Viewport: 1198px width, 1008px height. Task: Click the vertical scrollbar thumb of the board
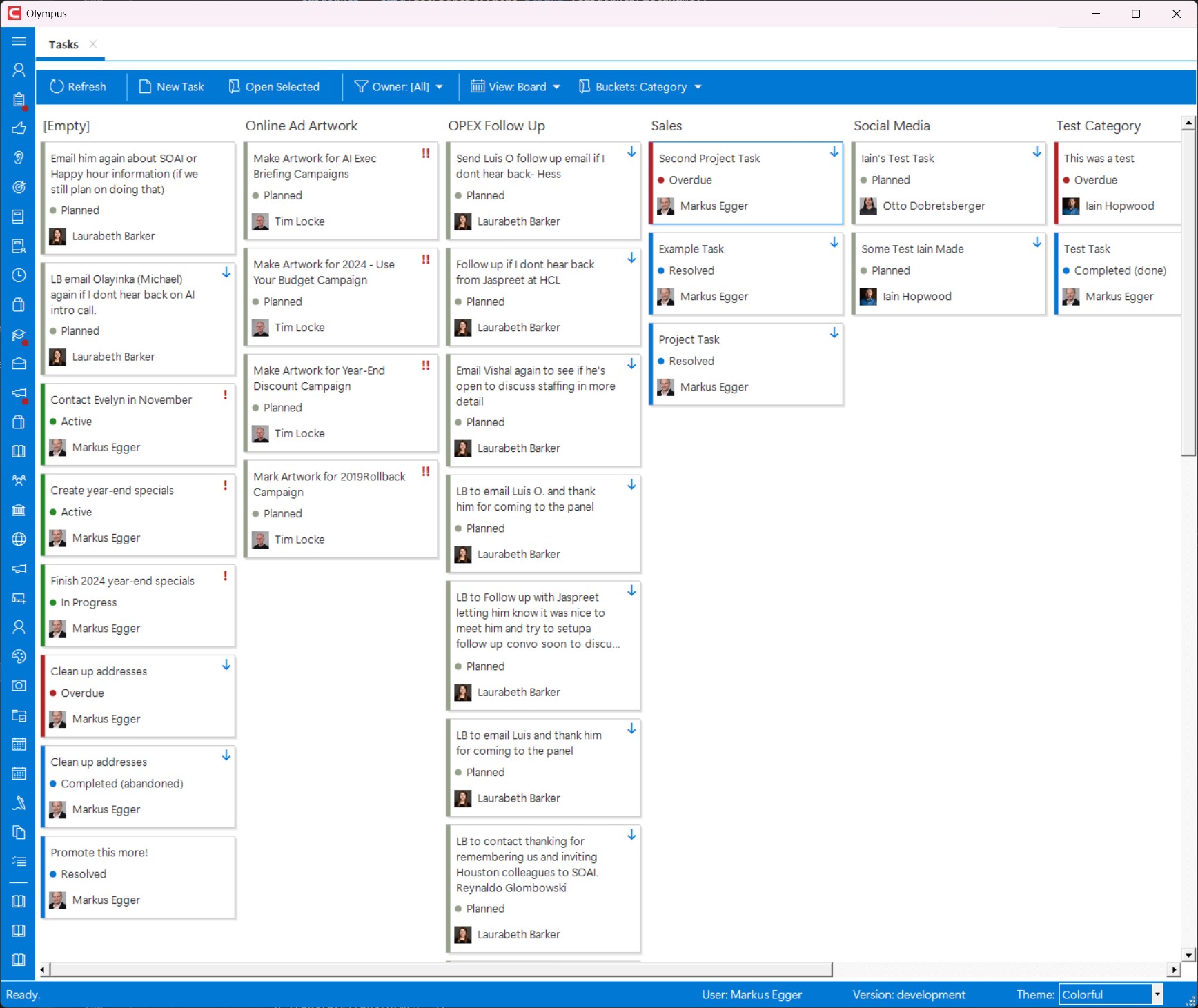(x=1188, y=293)
